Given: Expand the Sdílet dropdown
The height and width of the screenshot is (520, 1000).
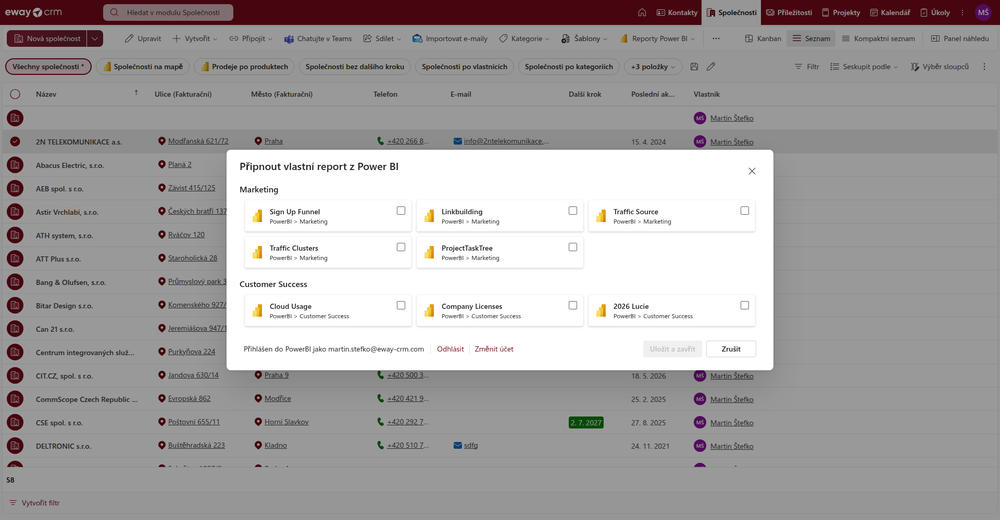Looking at the screenshot, I should pyautogui.click(x=399, y=39).
